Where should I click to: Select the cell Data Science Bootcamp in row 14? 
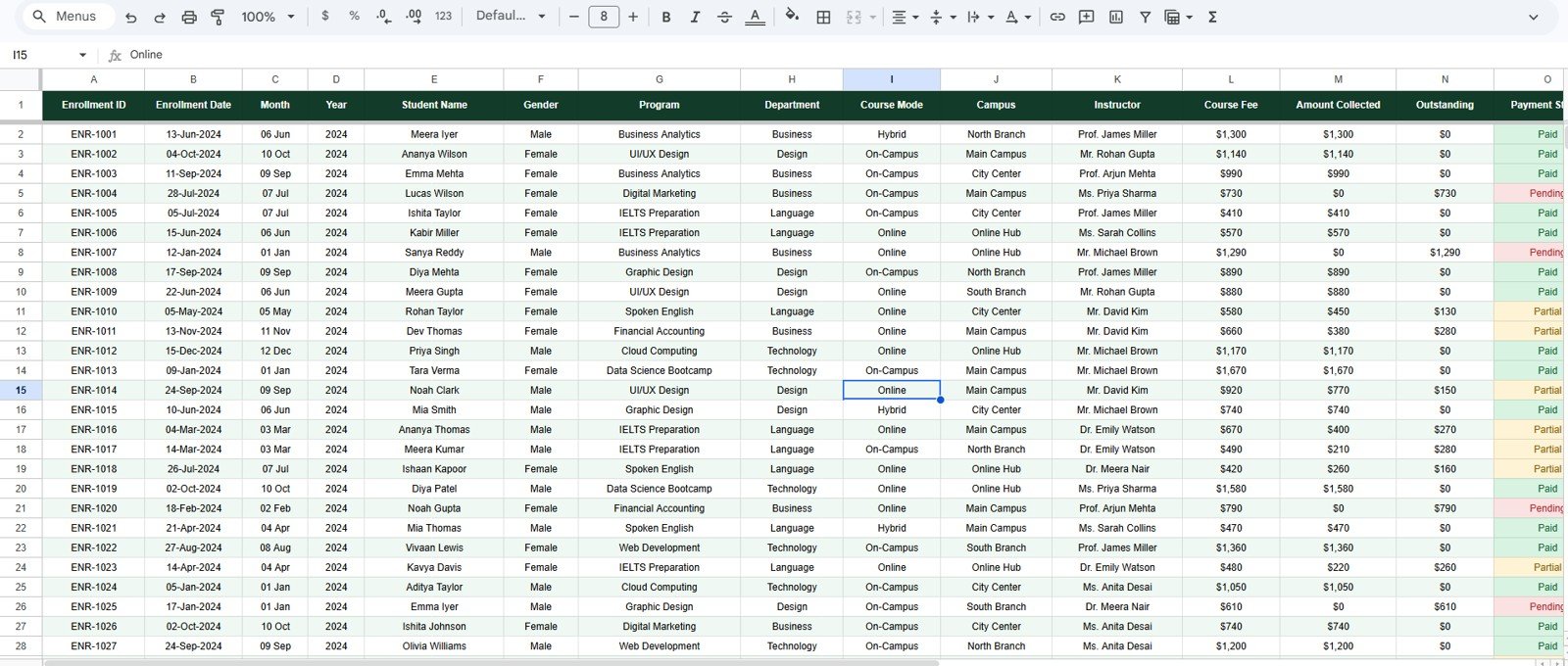[659, 370]
